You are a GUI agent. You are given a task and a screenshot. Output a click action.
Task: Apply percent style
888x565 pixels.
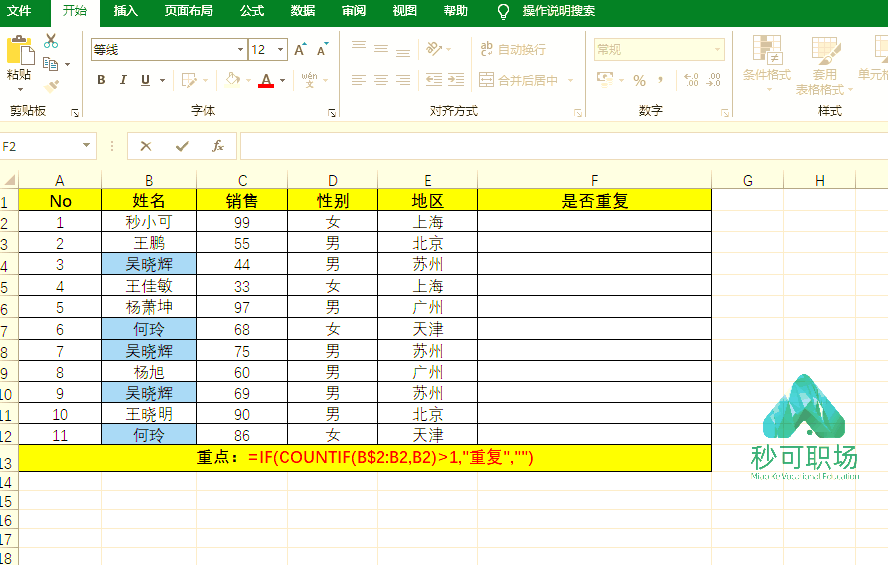pos(639,80)
